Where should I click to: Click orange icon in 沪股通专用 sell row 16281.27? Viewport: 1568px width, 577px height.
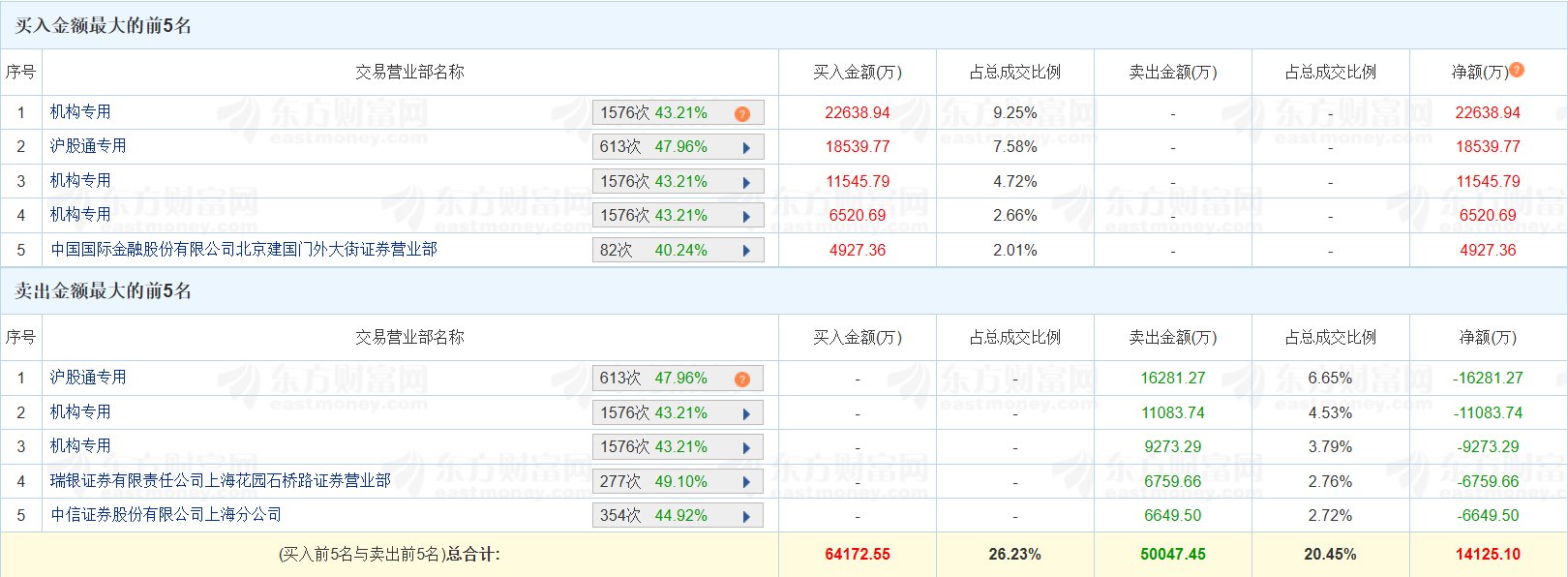(742, 380)
